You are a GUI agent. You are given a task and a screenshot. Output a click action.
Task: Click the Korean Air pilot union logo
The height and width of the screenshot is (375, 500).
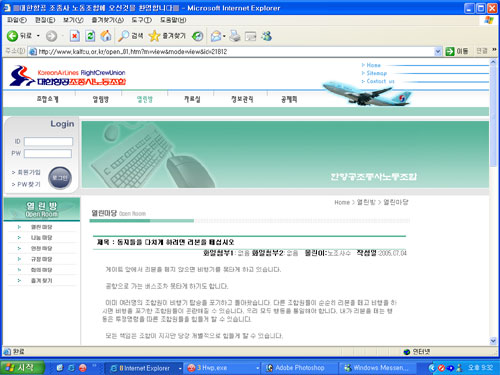coord(68,76)
